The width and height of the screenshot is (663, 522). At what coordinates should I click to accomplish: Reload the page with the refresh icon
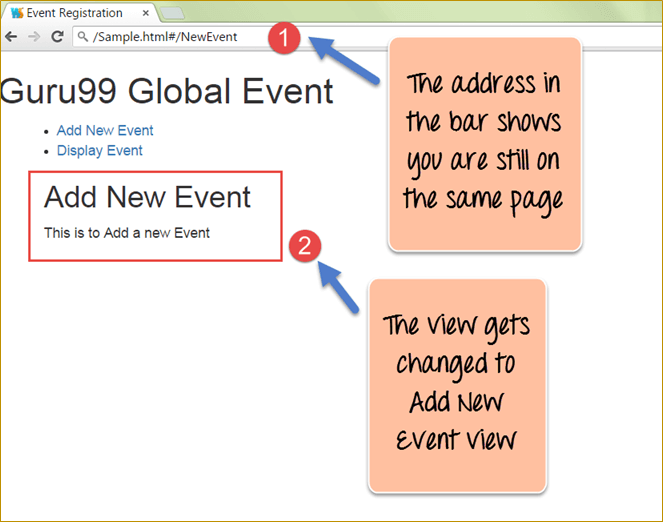pyautogui.click(x=57, y=36)
